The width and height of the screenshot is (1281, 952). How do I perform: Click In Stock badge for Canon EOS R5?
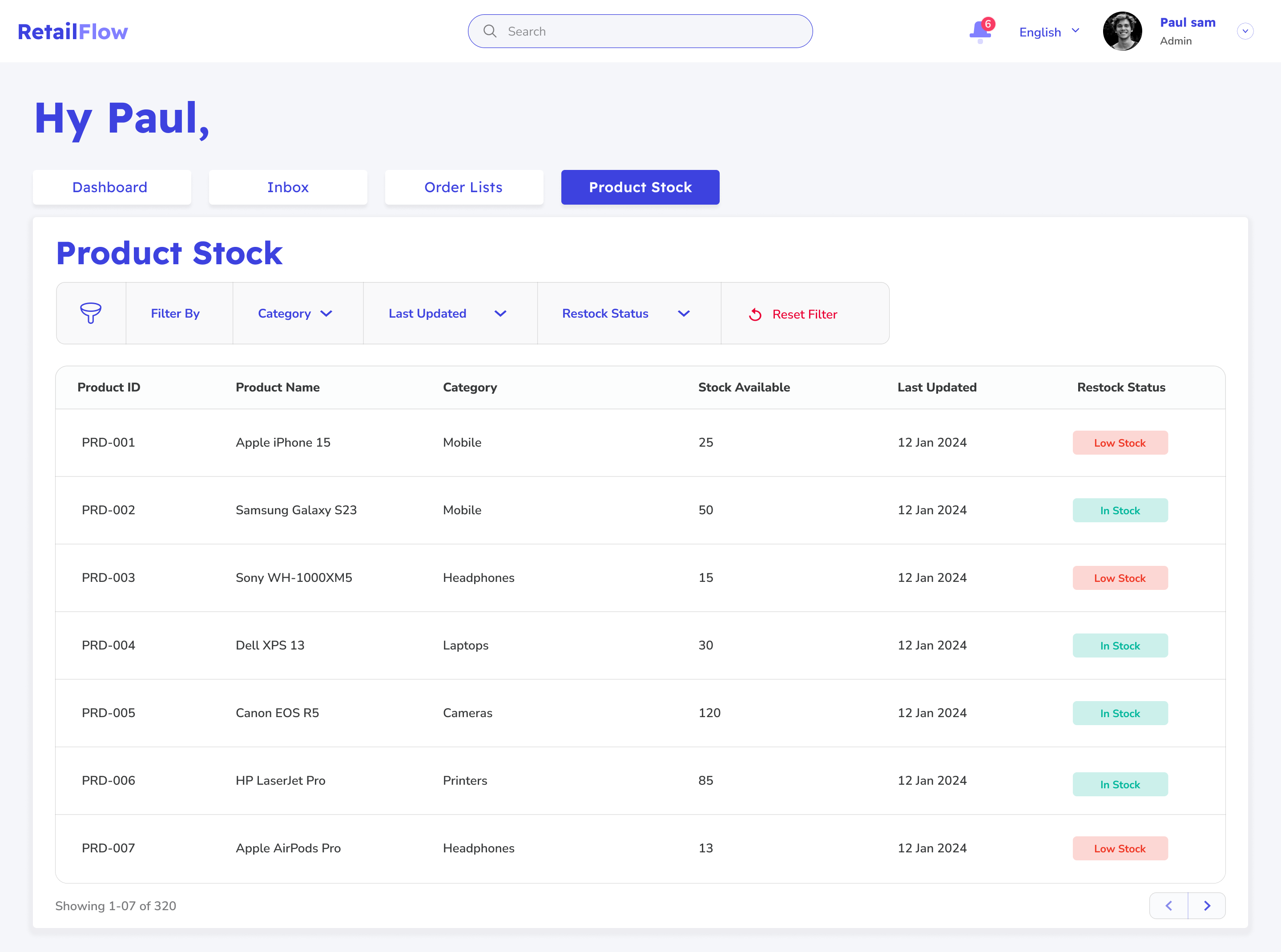(1120, 714)
